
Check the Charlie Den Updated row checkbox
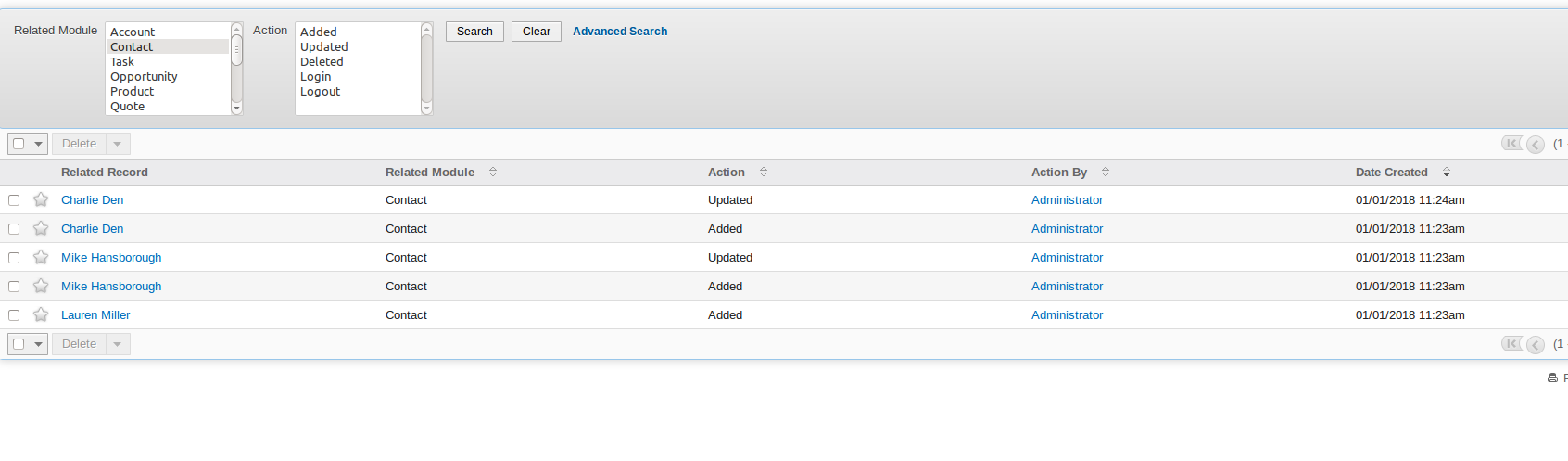(x=14, y=199)
